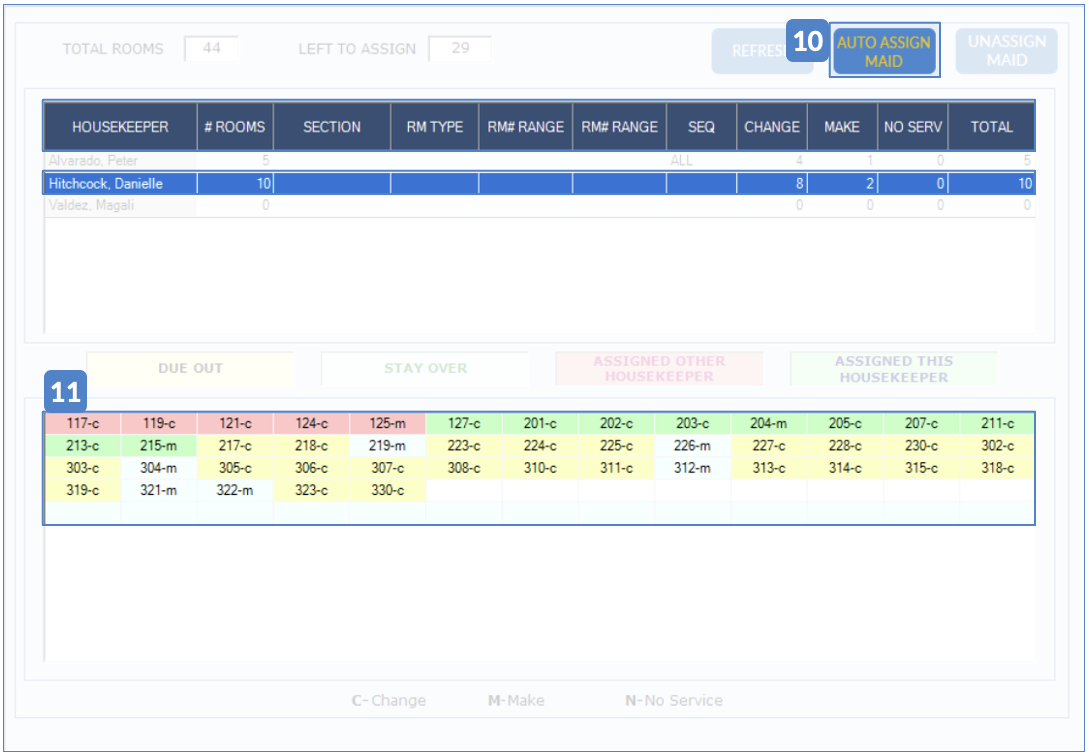Viewport: 1089px width, 755px height.
Task: Click the Stay Over legend swatch
Action: [x=425, y=369]
